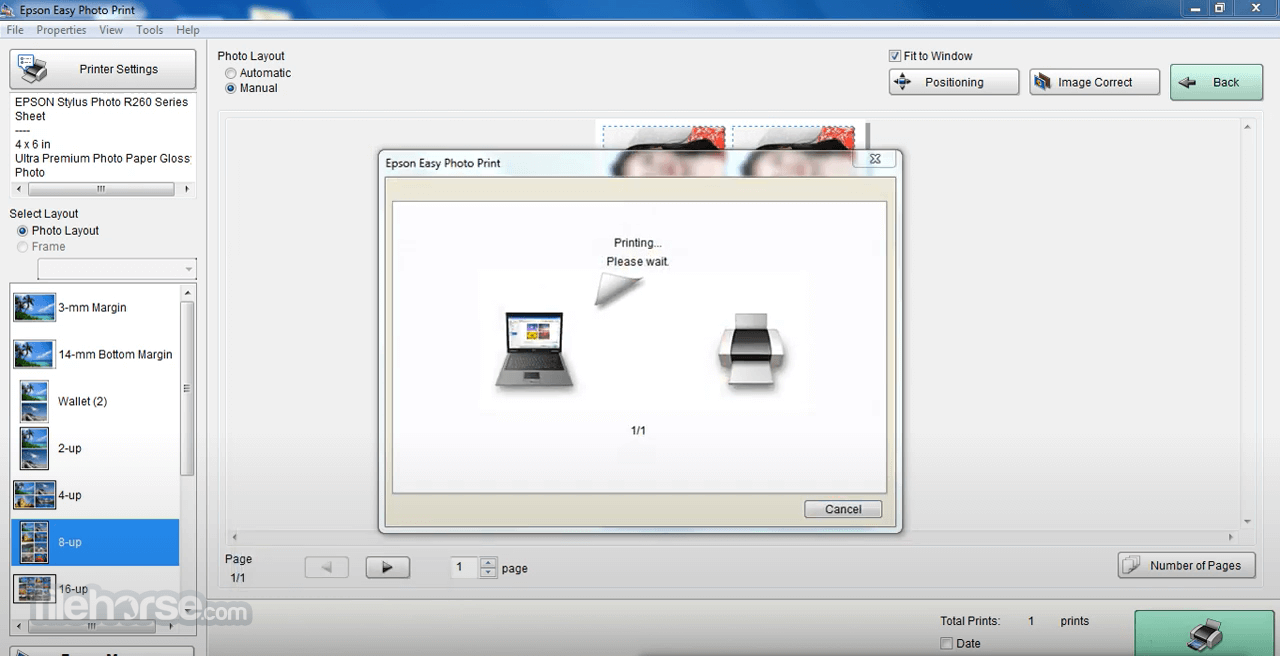Click the green Print button icon

1205,633
